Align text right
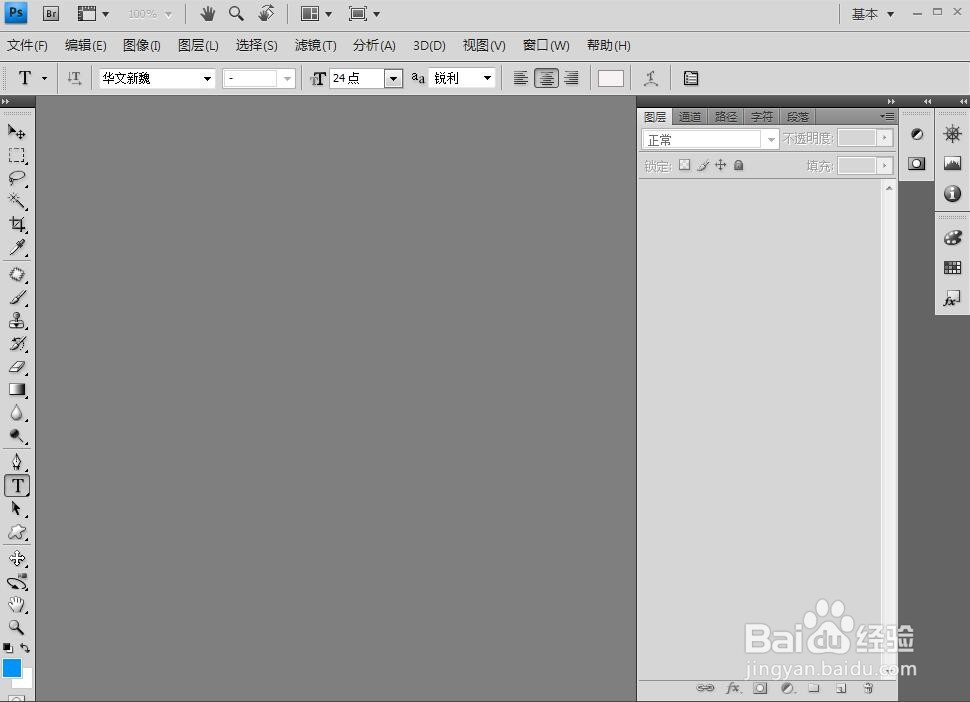This screenshot has width=970, height=702. point(572,78)
